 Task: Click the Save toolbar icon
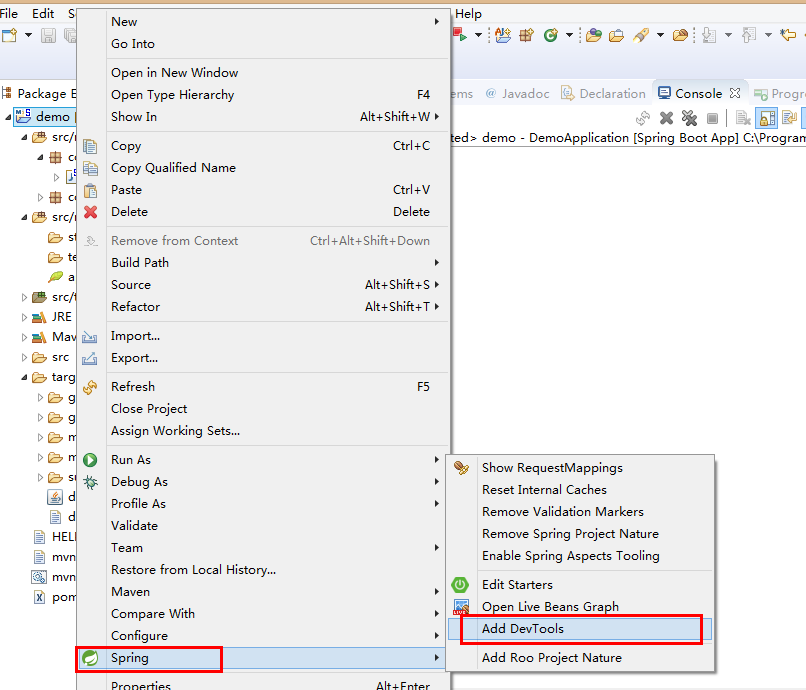click(48, 35)
